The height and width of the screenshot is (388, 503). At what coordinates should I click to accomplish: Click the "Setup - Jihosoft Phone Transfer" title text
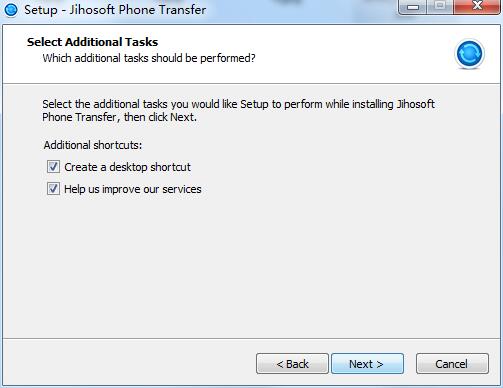[x=115, y=10]
